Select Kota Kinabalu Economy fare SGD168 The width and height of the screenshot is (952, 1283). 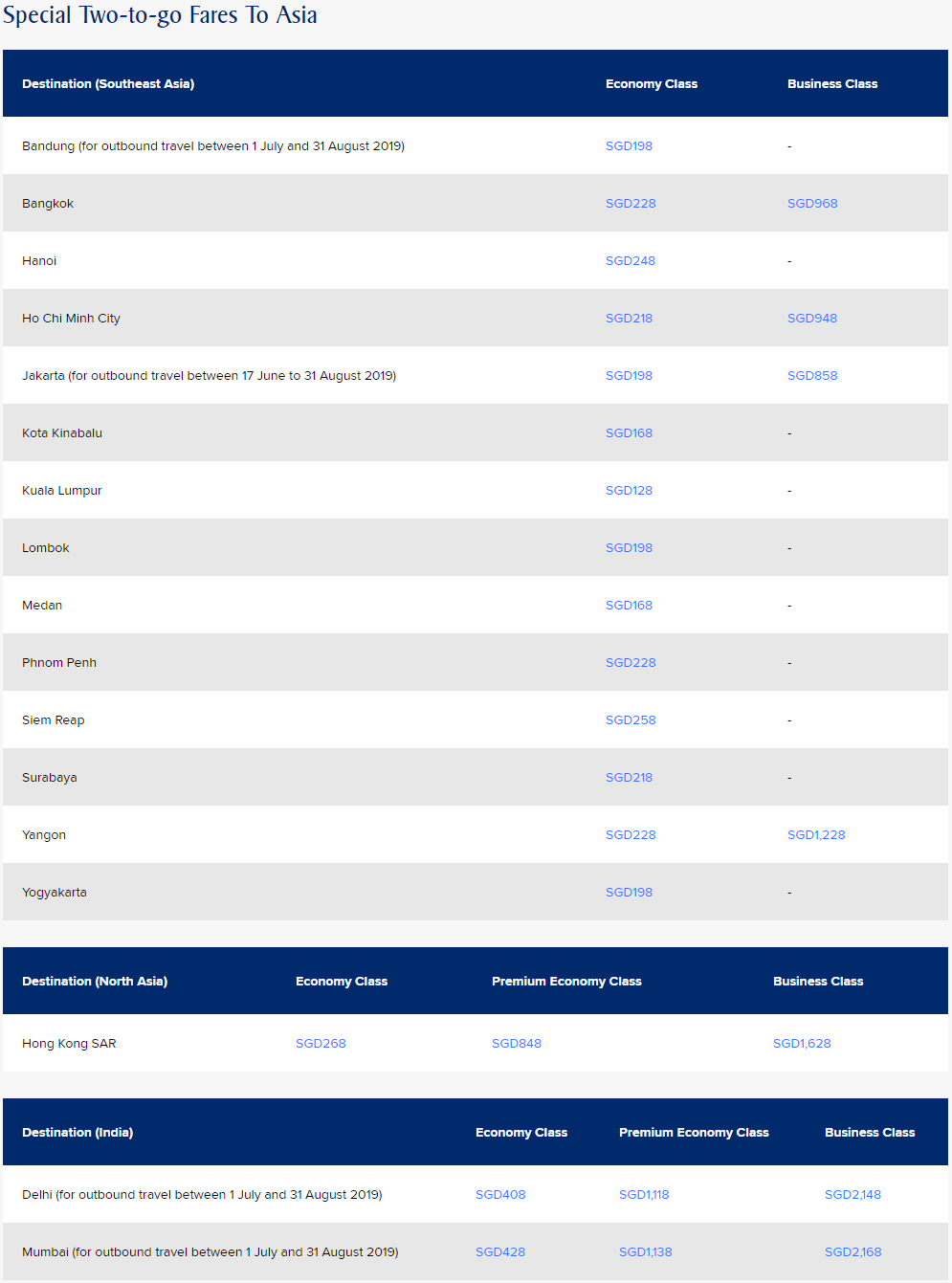click(x=629, y=433)
